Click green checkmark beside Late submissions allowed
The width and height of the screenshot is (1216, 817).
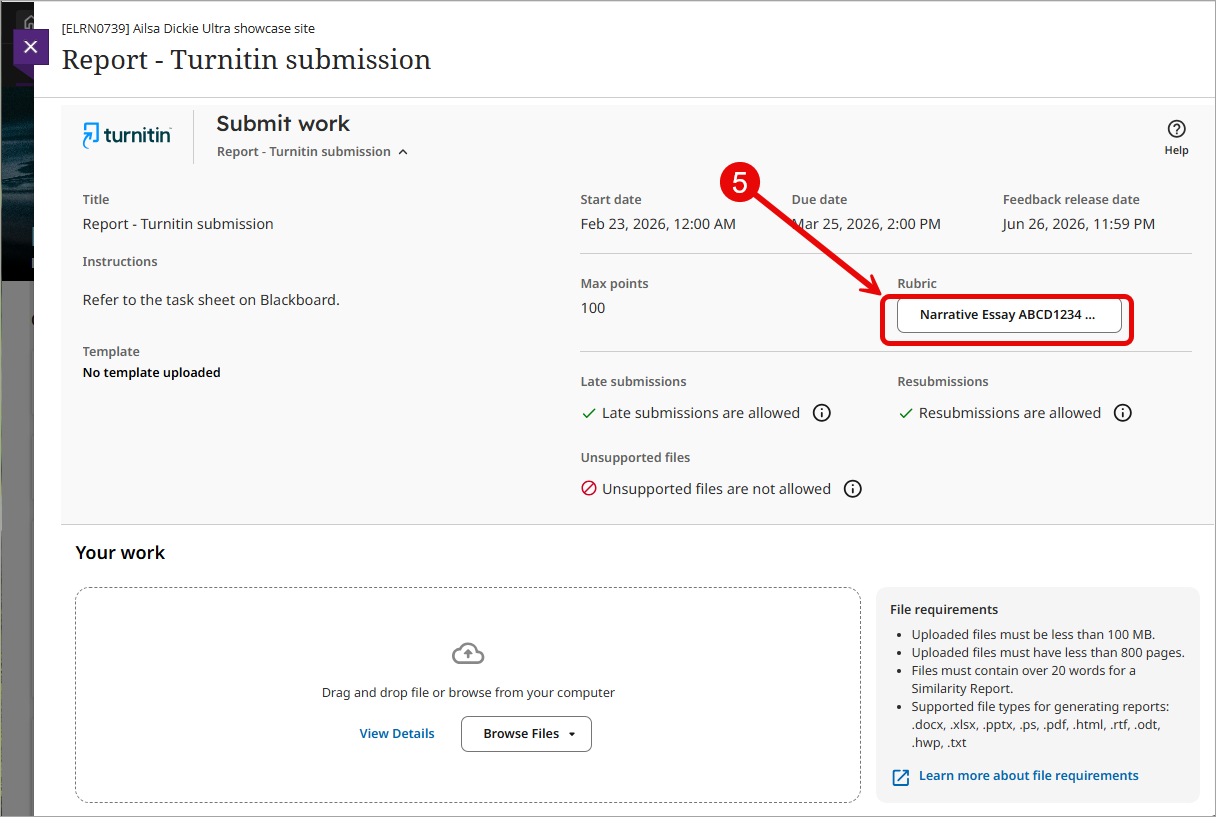point(589,413)
